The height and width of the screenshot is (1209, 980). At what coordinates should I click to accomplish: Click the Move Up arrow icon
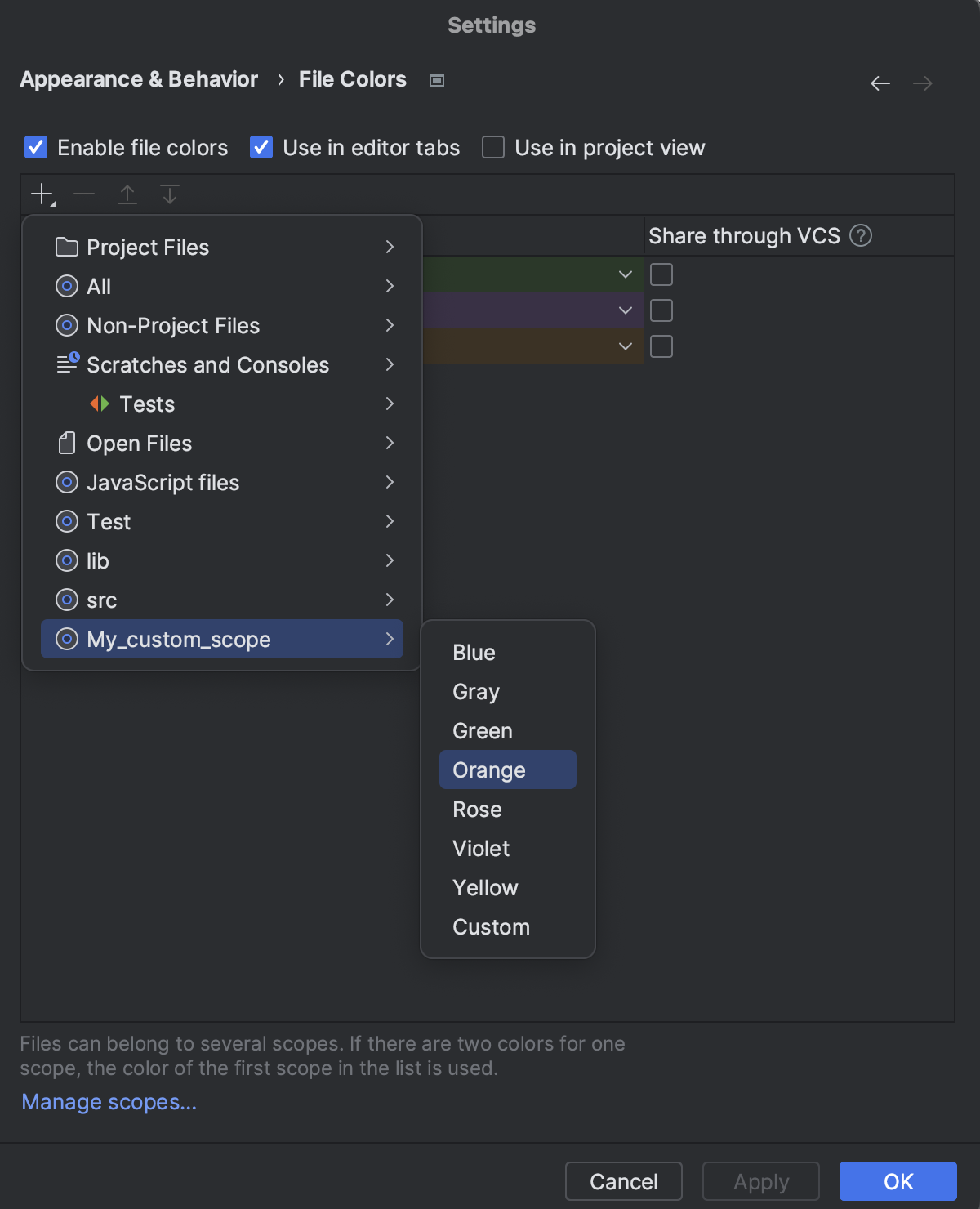127,194
